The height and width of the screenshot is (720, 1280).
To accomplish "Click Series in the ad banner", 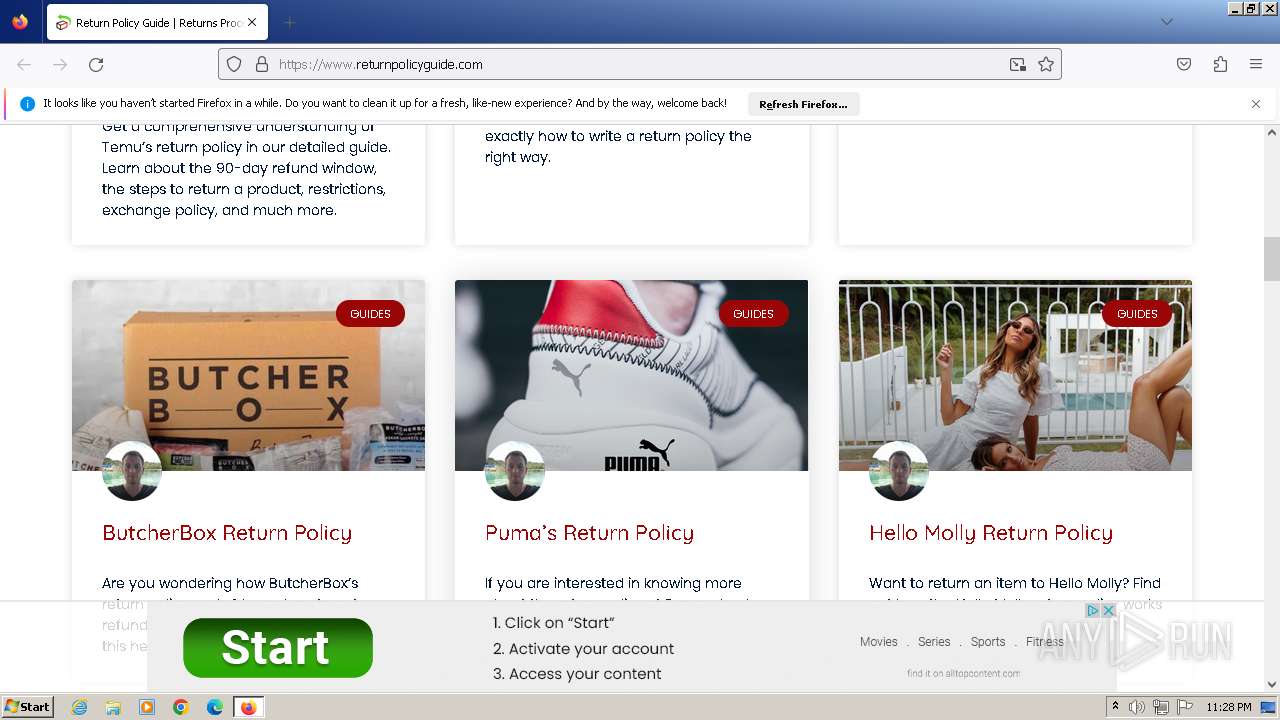I will click(x=934, y=642).
